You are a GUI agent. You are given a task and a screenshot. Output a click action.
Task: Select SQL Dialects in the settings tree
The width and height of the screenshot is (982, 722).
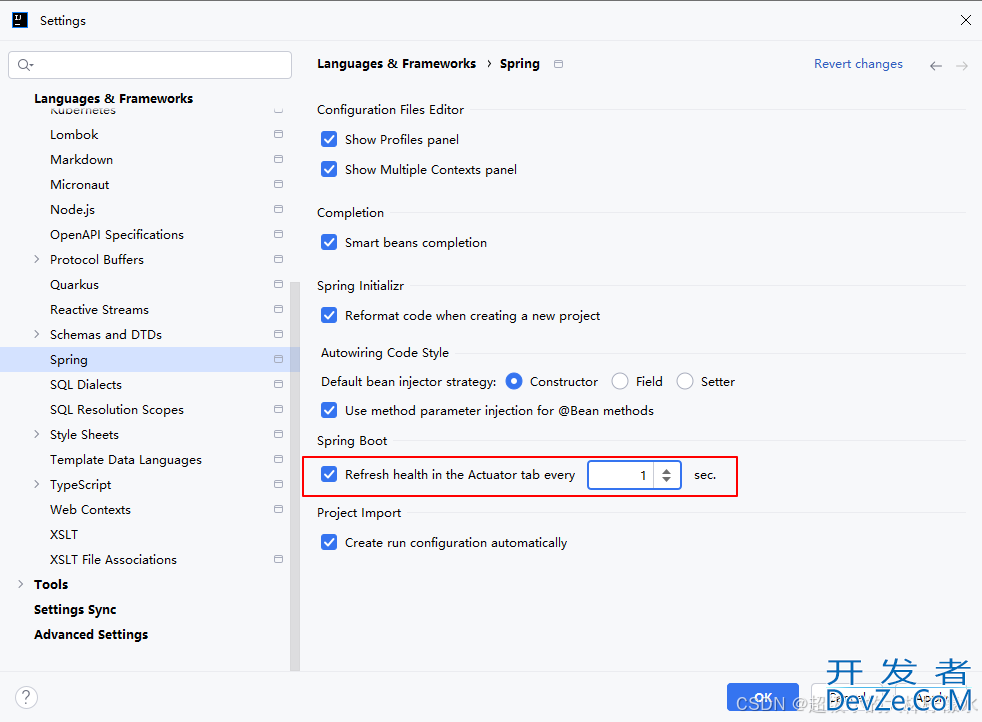[x=86, y=384]
